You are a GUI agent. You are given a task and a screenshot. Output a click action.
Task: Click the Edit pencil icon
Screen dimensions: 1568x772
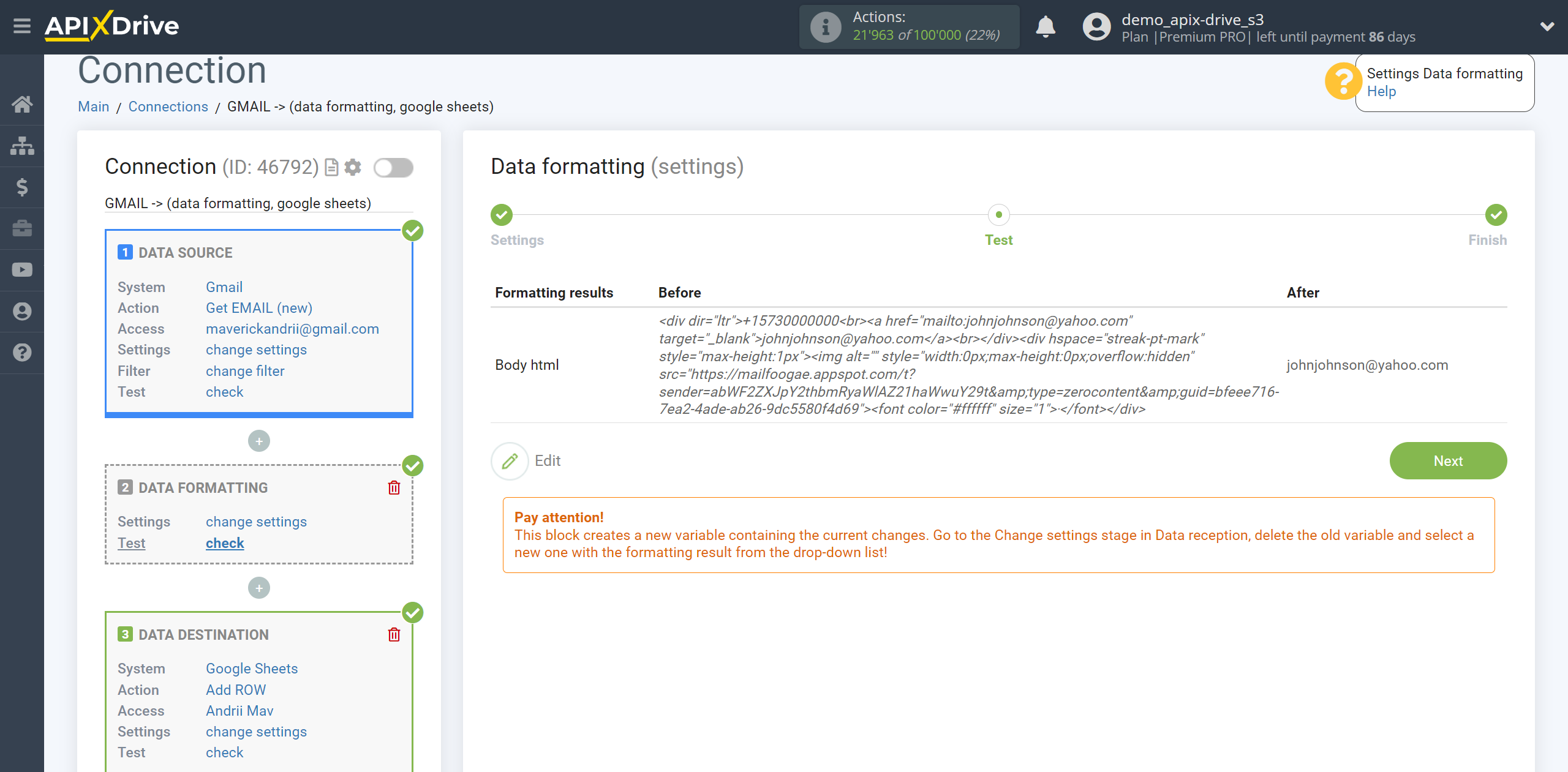point(510,461)
